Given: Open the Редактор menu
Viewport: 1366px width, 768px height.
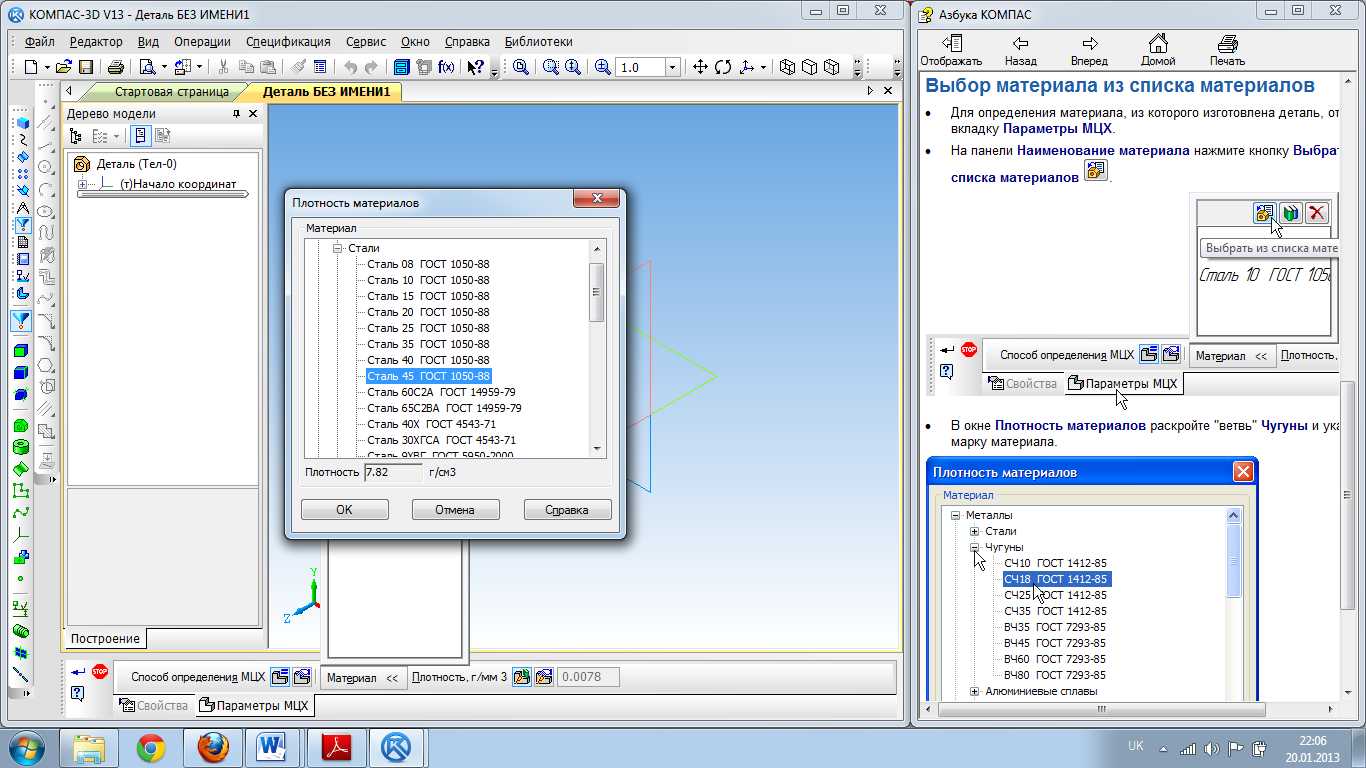Looking at the screenshot, I should coord(96,42).
